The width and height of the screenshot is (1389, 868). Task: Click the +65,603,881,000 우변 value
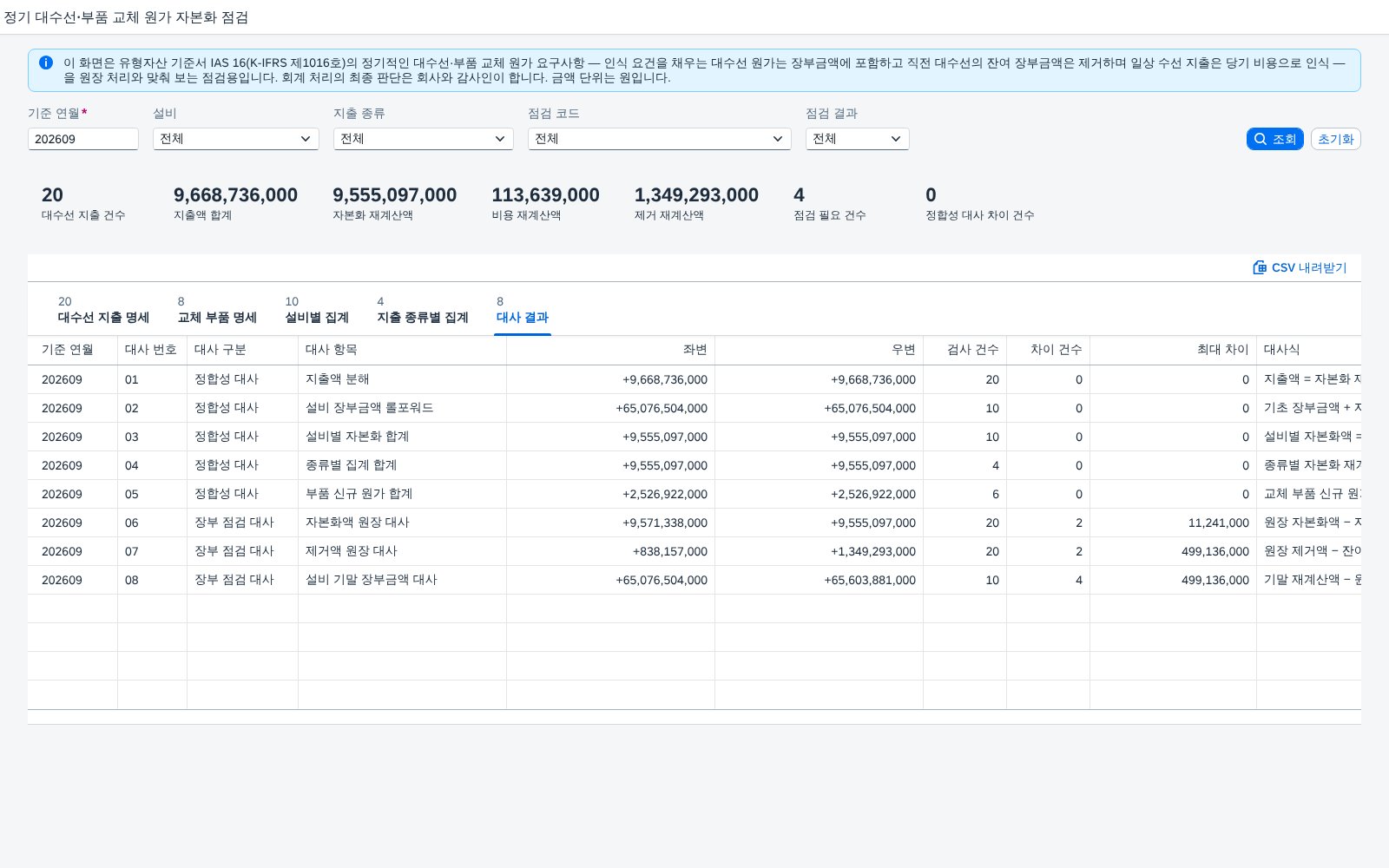click(x=870, y=580)
